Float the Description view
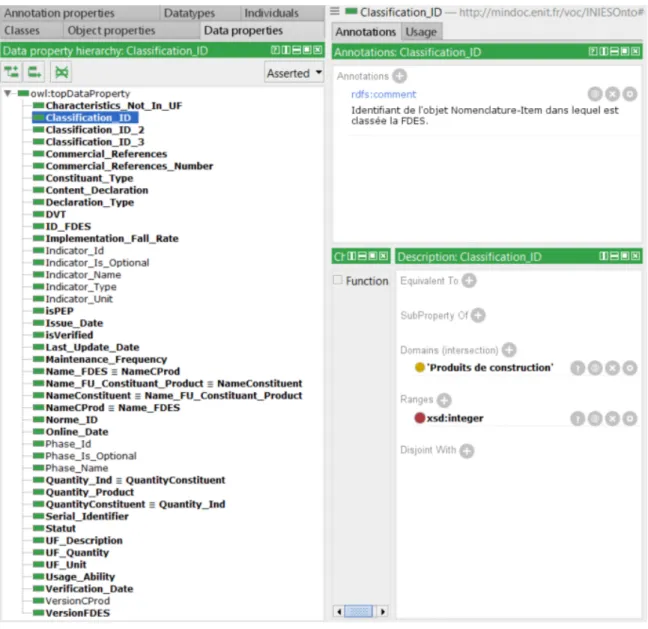The image size is (648, 629). tap(625, 256)
